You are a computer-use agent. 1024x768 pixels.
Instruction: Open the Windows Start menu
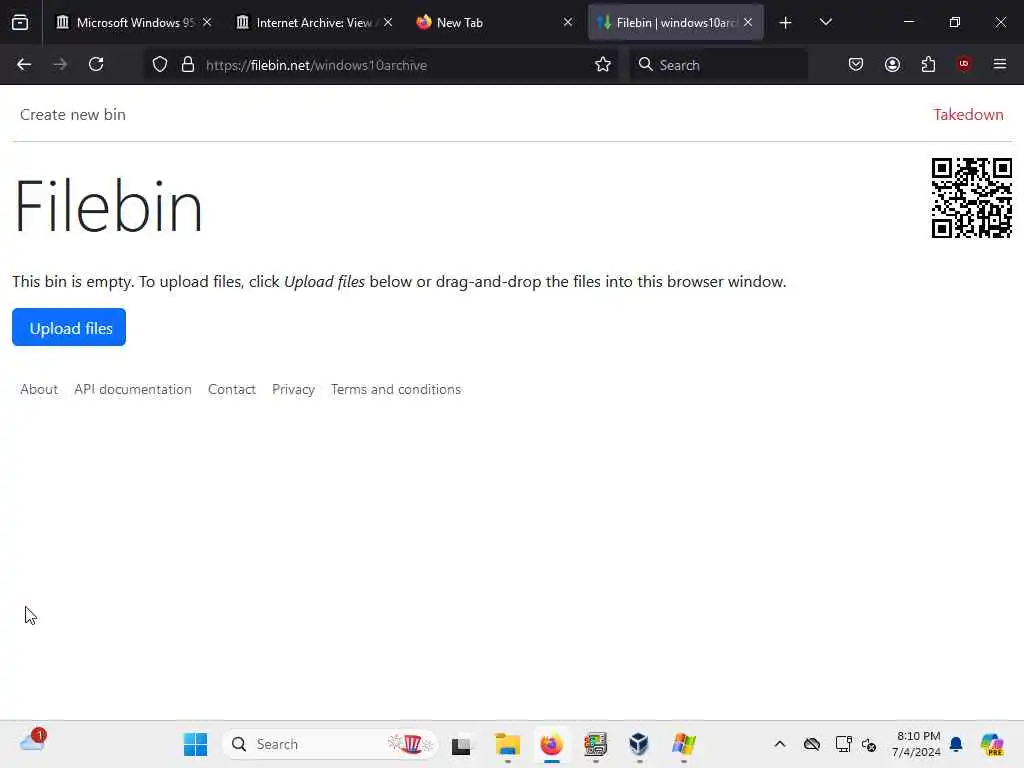[x=195, y=744]
